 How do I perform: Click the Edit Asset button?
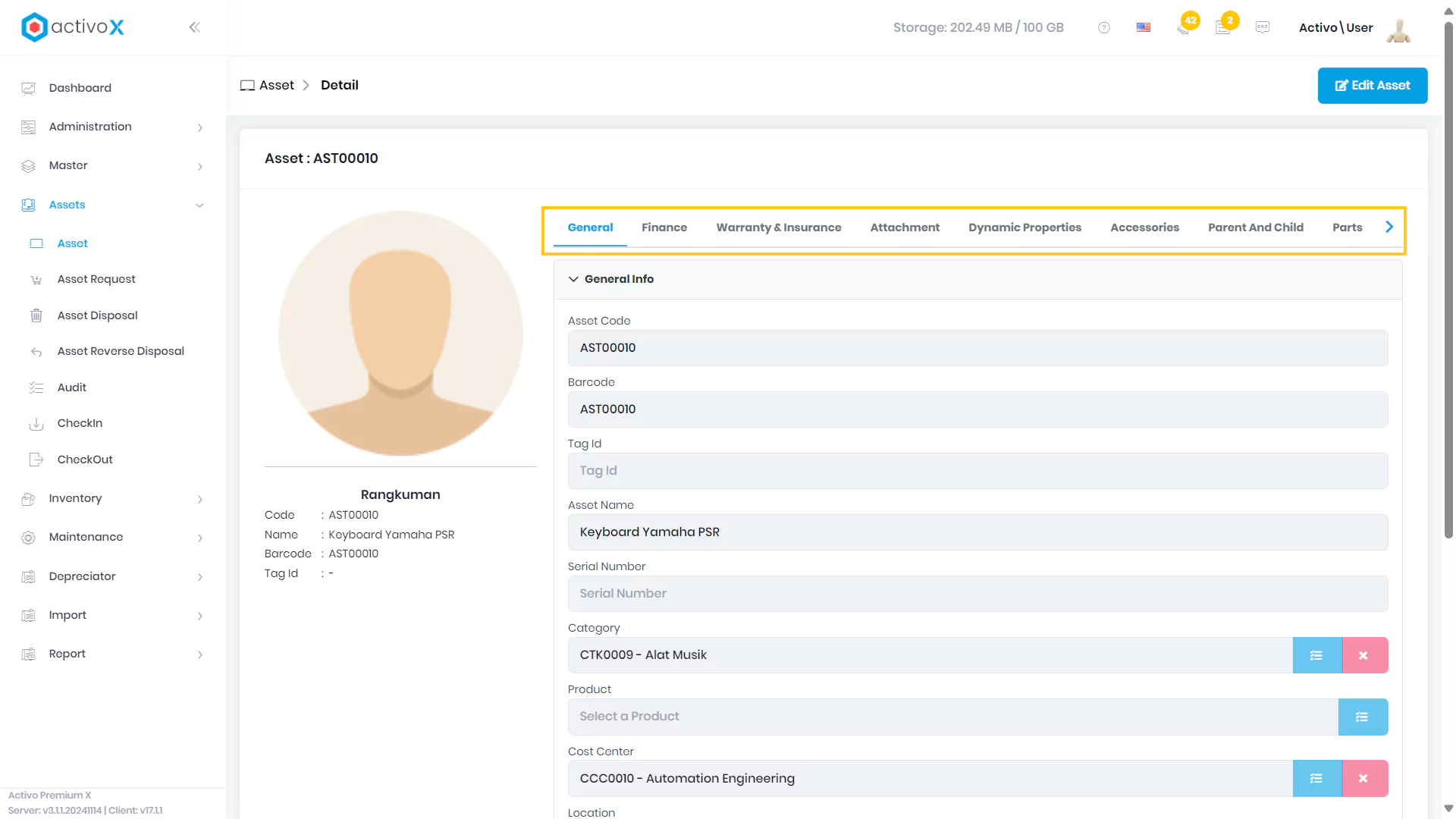pos(1373,86)
